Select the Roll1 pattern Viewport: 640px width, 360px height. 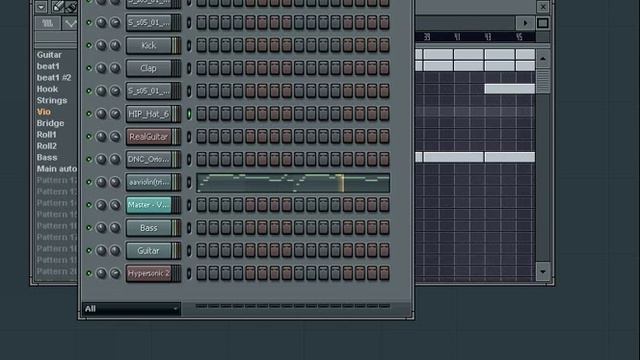coord(47,135)
